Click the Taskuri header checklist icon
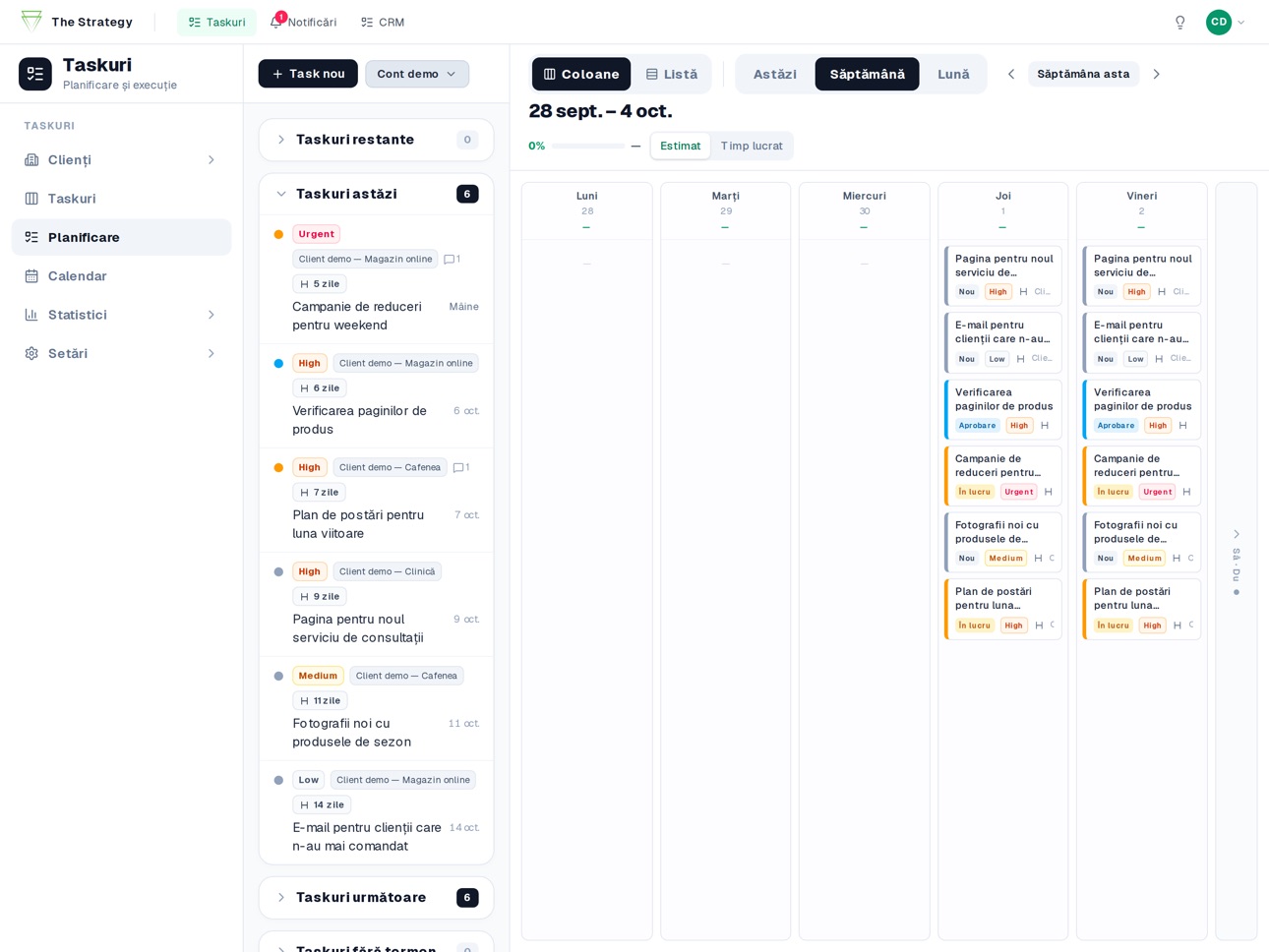Image resolution: width=1269 pixels, height=952 pixels. coord(35,74)
